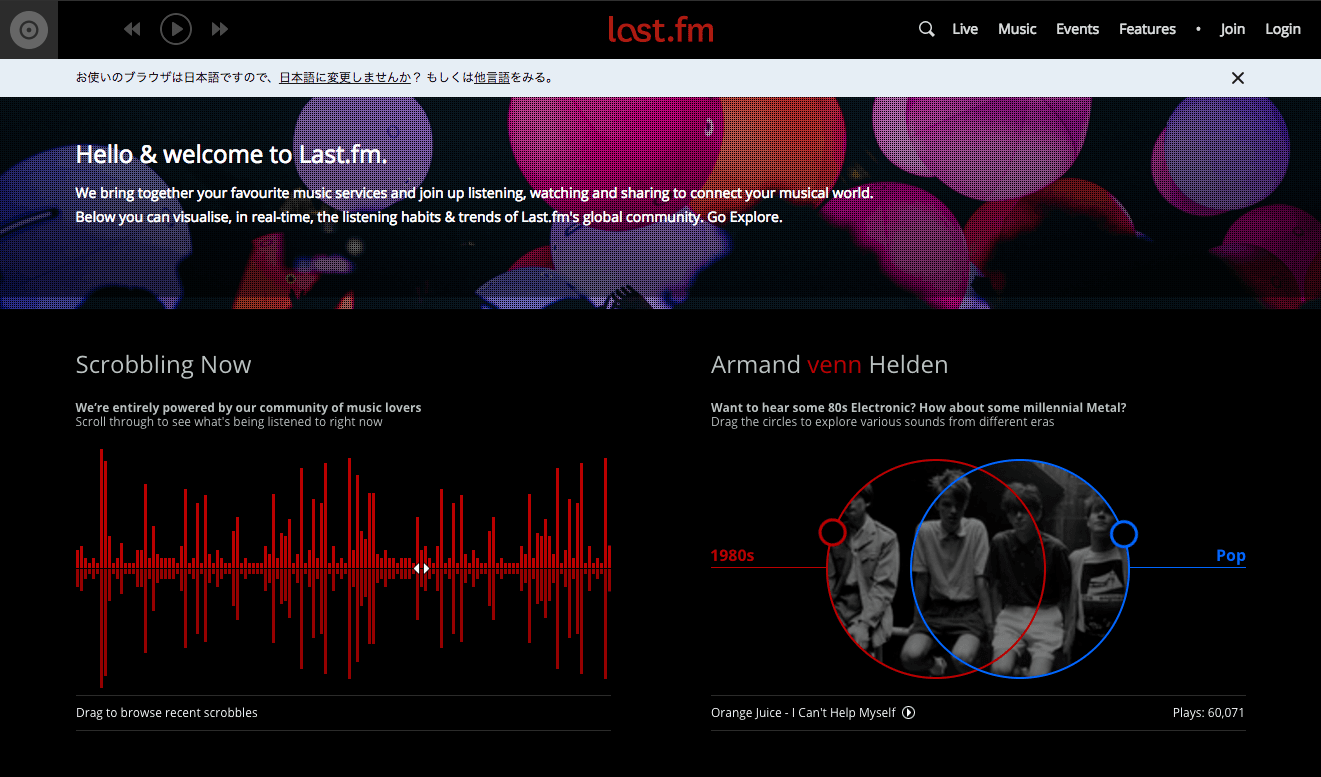Viewport: 1321px width, 777px height.
Task: Go to Last.fm home via logo
Action: tap(661, 29)
